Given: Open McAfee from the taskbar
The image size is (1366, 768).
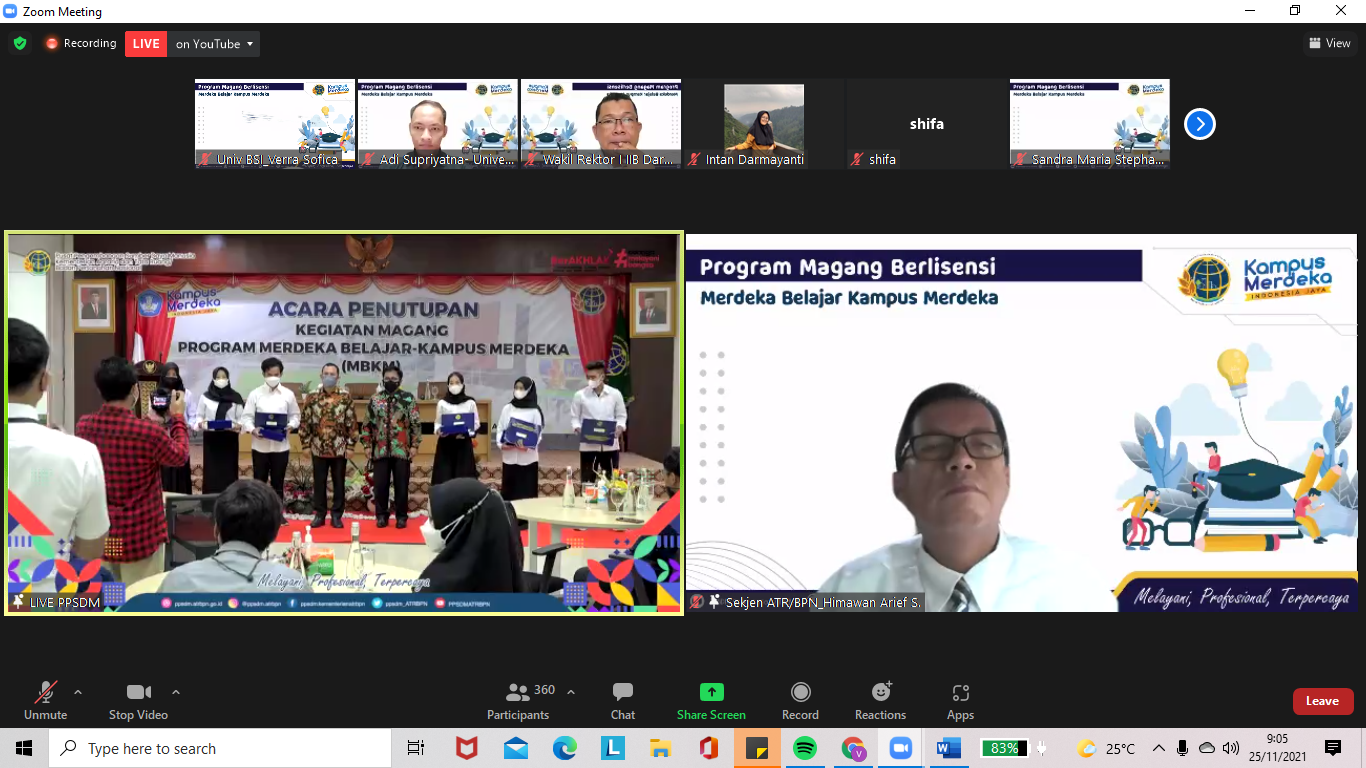Looking at the screenshot, I should tap(467, 748).
